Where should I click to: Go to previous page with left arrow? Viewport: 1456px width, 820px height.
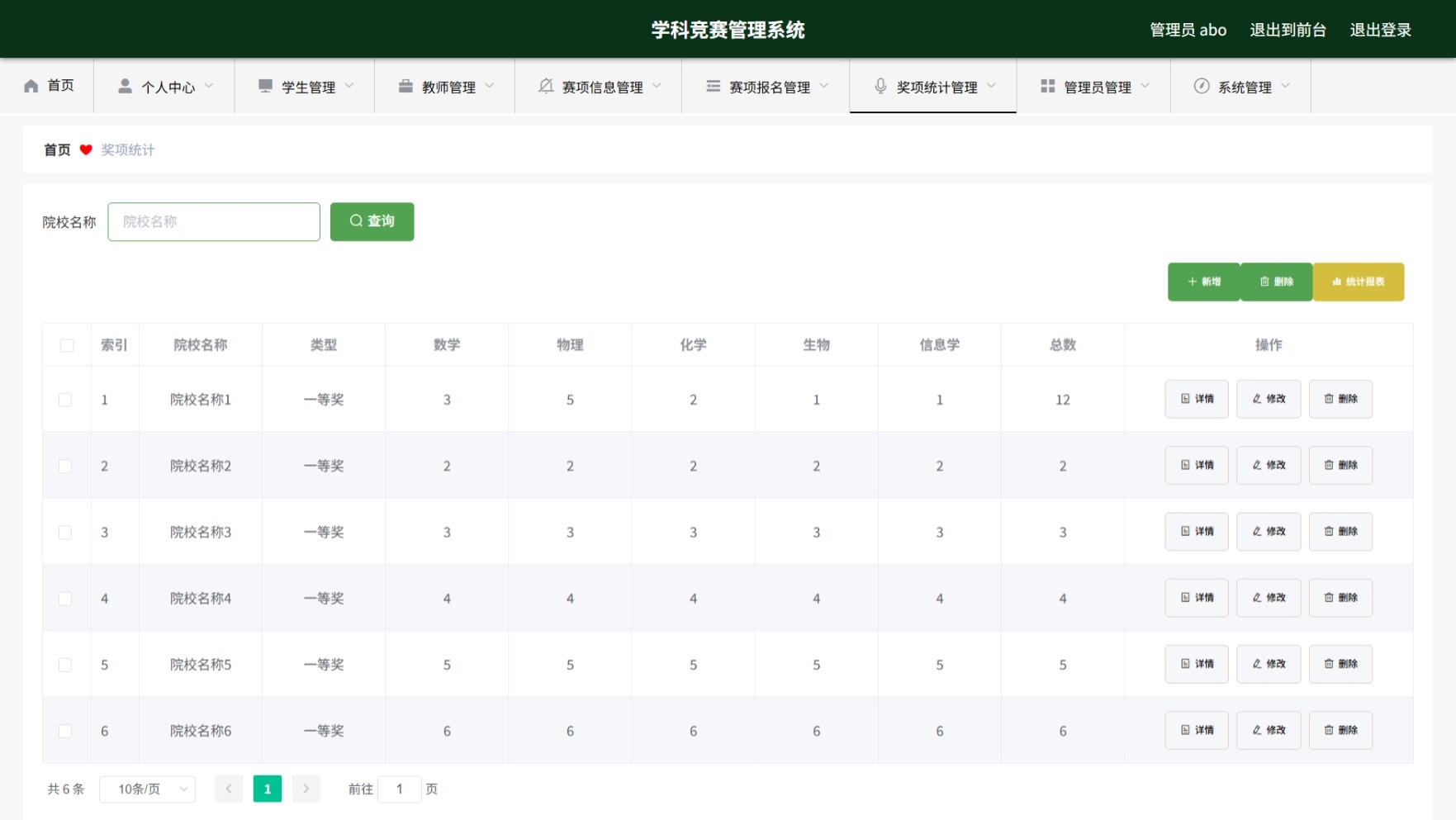tap(229, 789)
